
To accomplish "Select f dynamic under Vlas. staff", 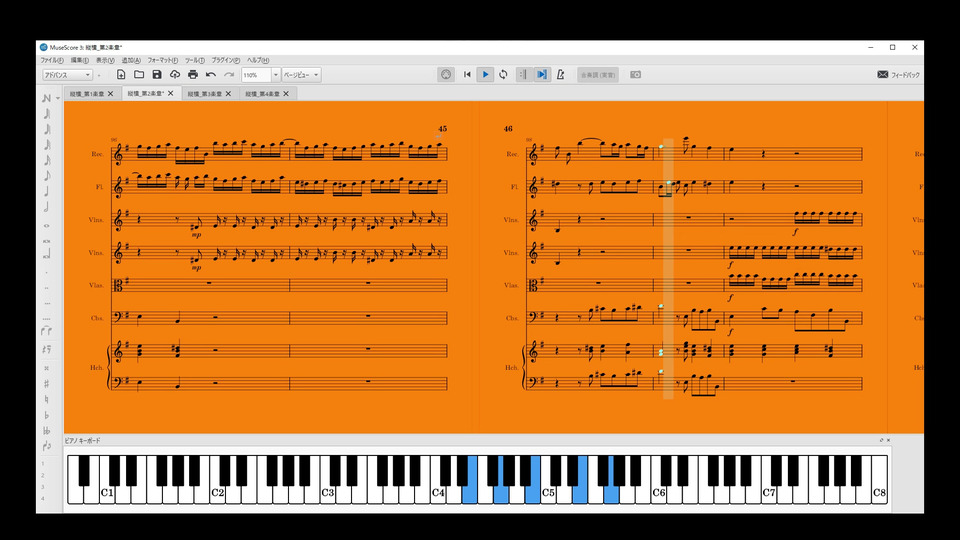I will [730, 298].
